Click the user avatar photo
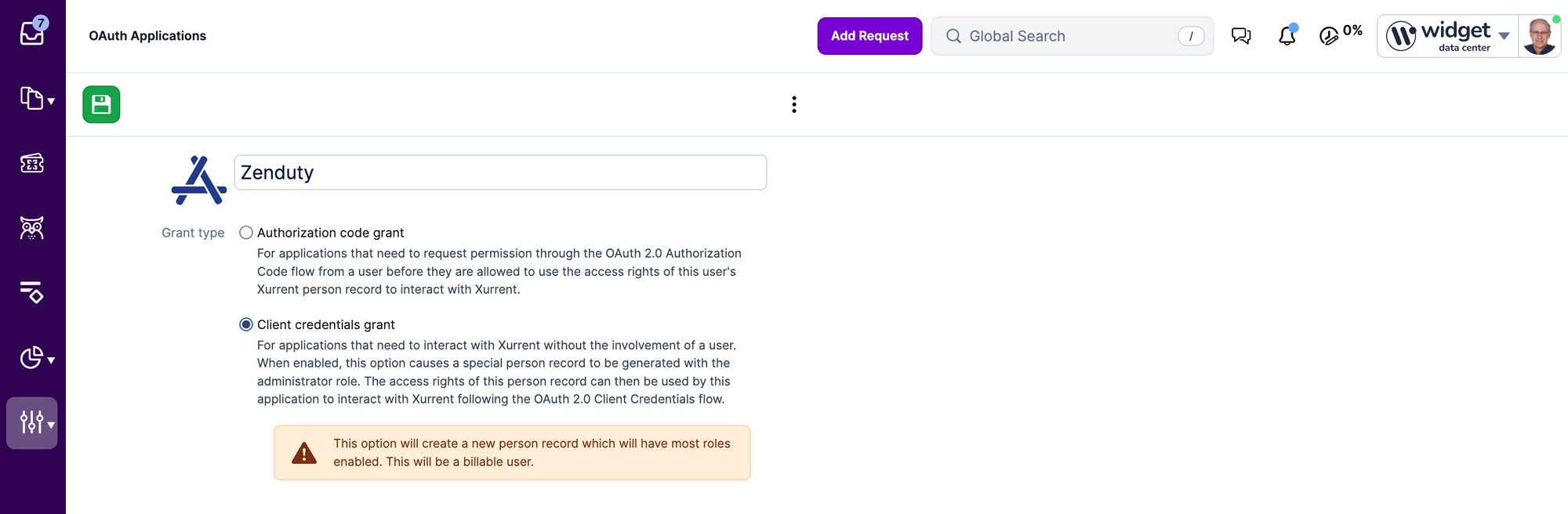The height and width of the screenshot is (514, 1568). (1539, 36)
